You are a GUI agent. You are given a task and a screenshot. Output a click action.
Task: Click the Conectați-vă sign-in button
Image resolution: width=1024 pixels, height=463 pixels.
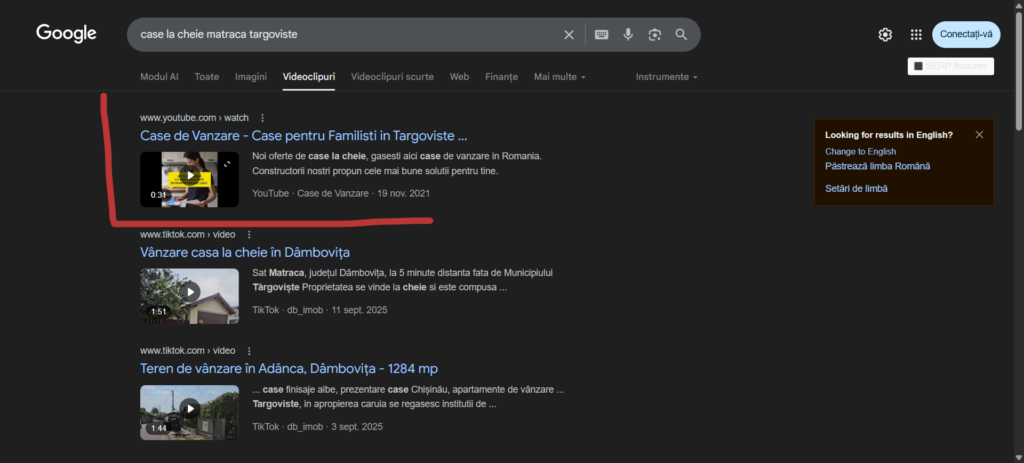[966, 35]
